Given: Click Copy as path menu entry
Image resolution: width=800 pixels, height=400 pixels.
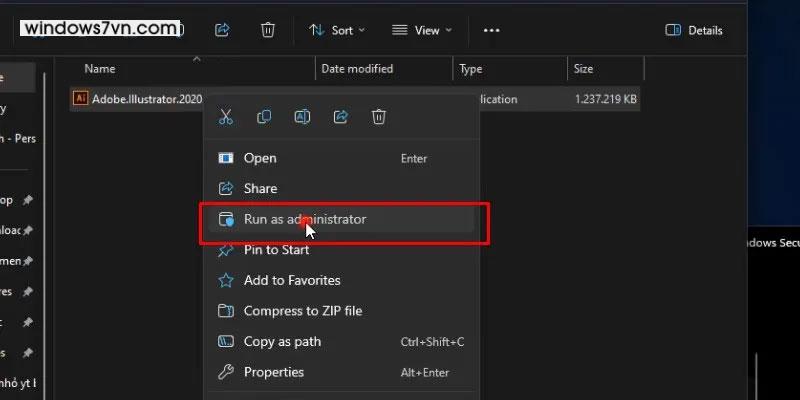Looking at the screenshot, I should pos(282,342).
